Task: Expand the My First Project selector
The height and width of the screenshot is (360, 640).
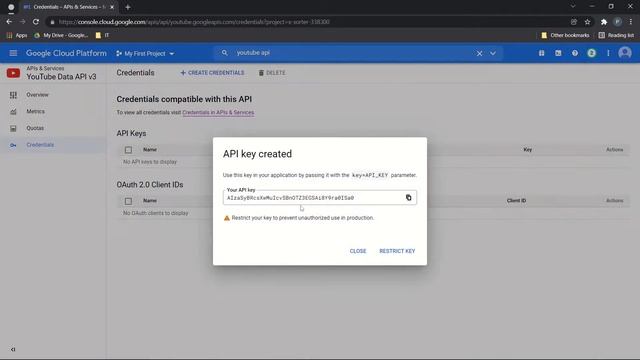Action: 145,53
